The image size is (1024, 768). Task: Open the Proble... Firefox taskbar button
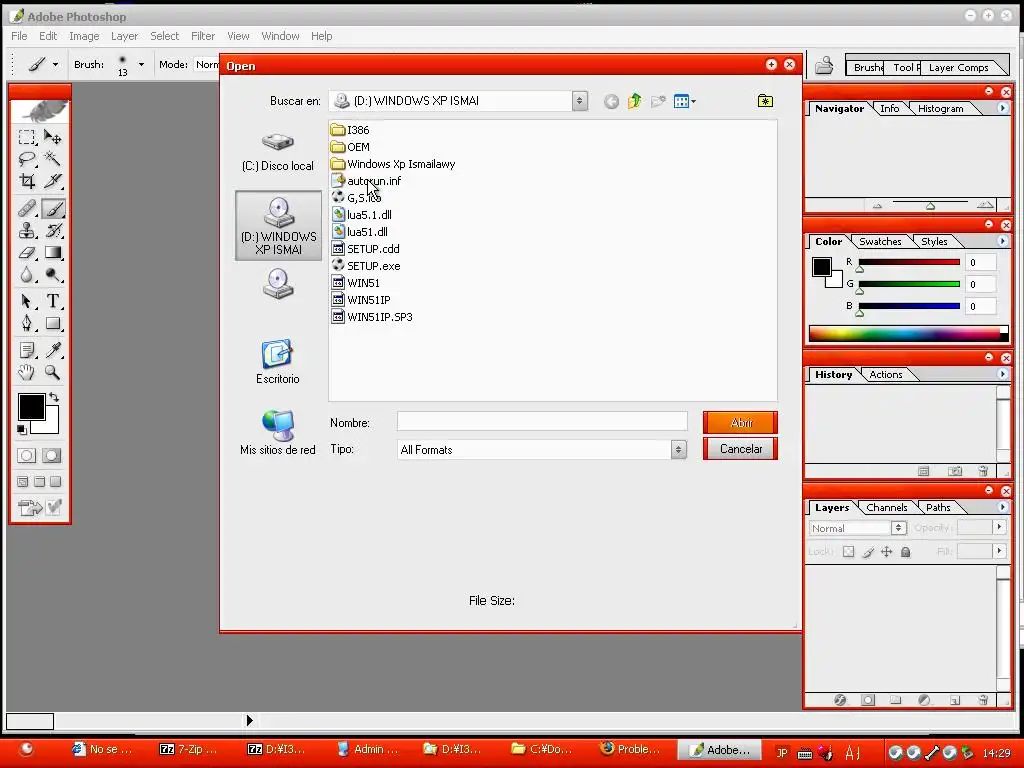(630, 750)
